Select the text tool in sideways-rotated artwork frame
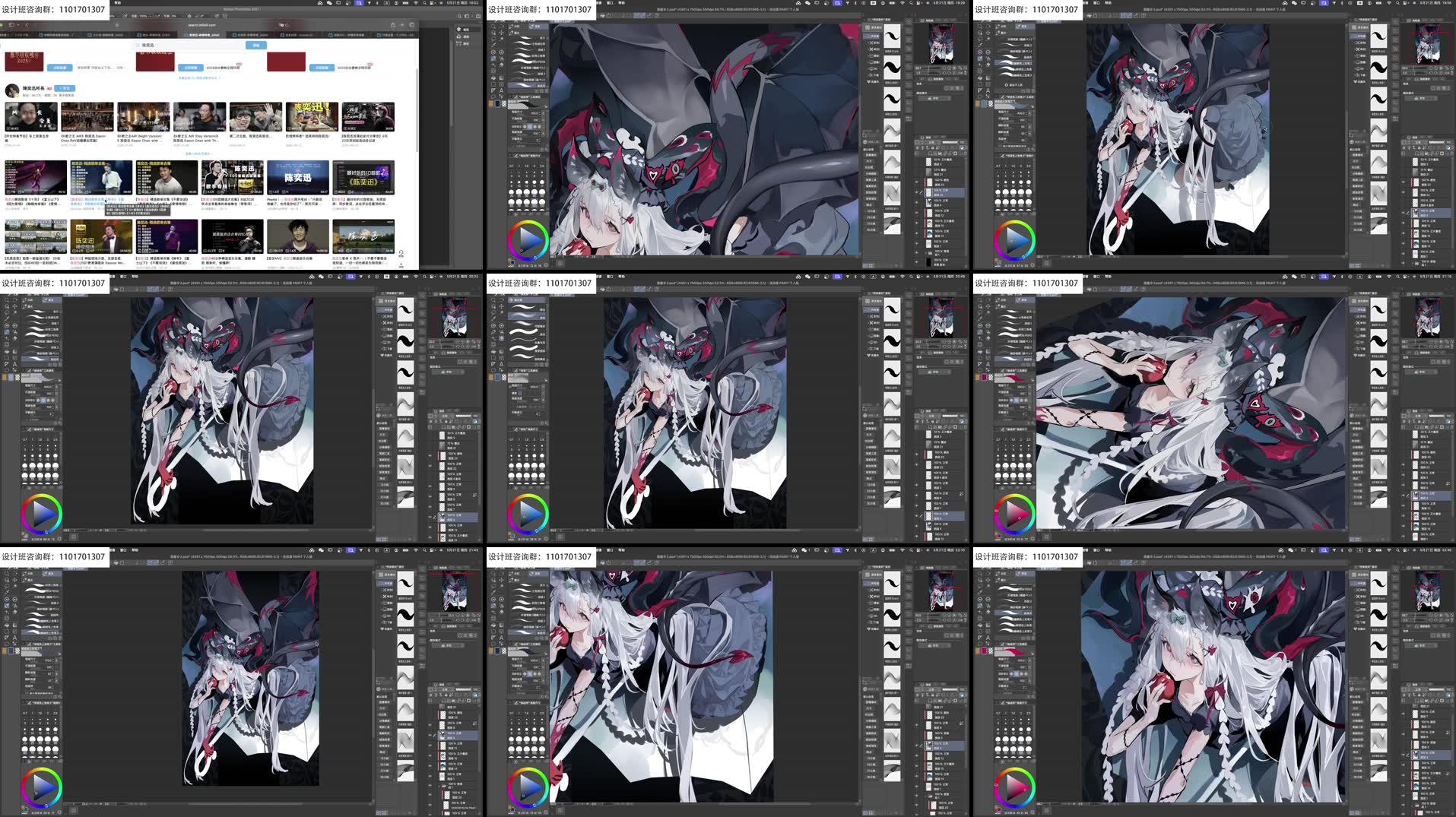This screenshot has height=817, width=1456. 988,364
